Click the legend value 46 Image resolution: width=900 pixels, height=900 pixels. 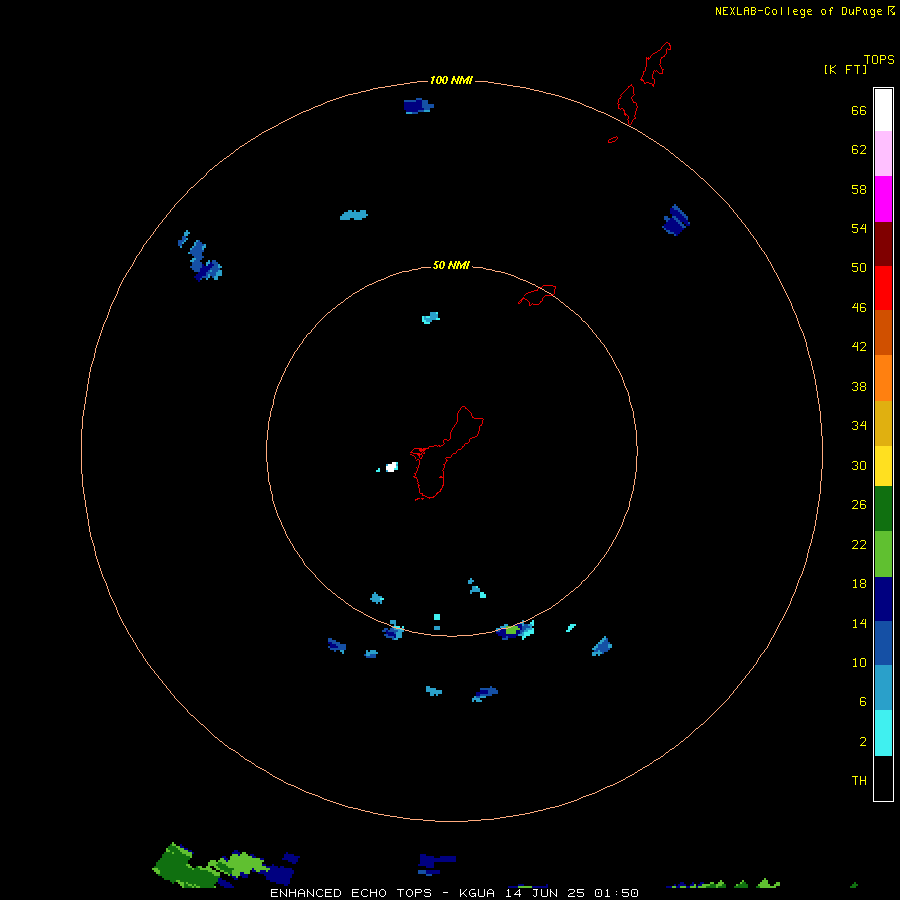pyautogui.click(x=859, y=308)
